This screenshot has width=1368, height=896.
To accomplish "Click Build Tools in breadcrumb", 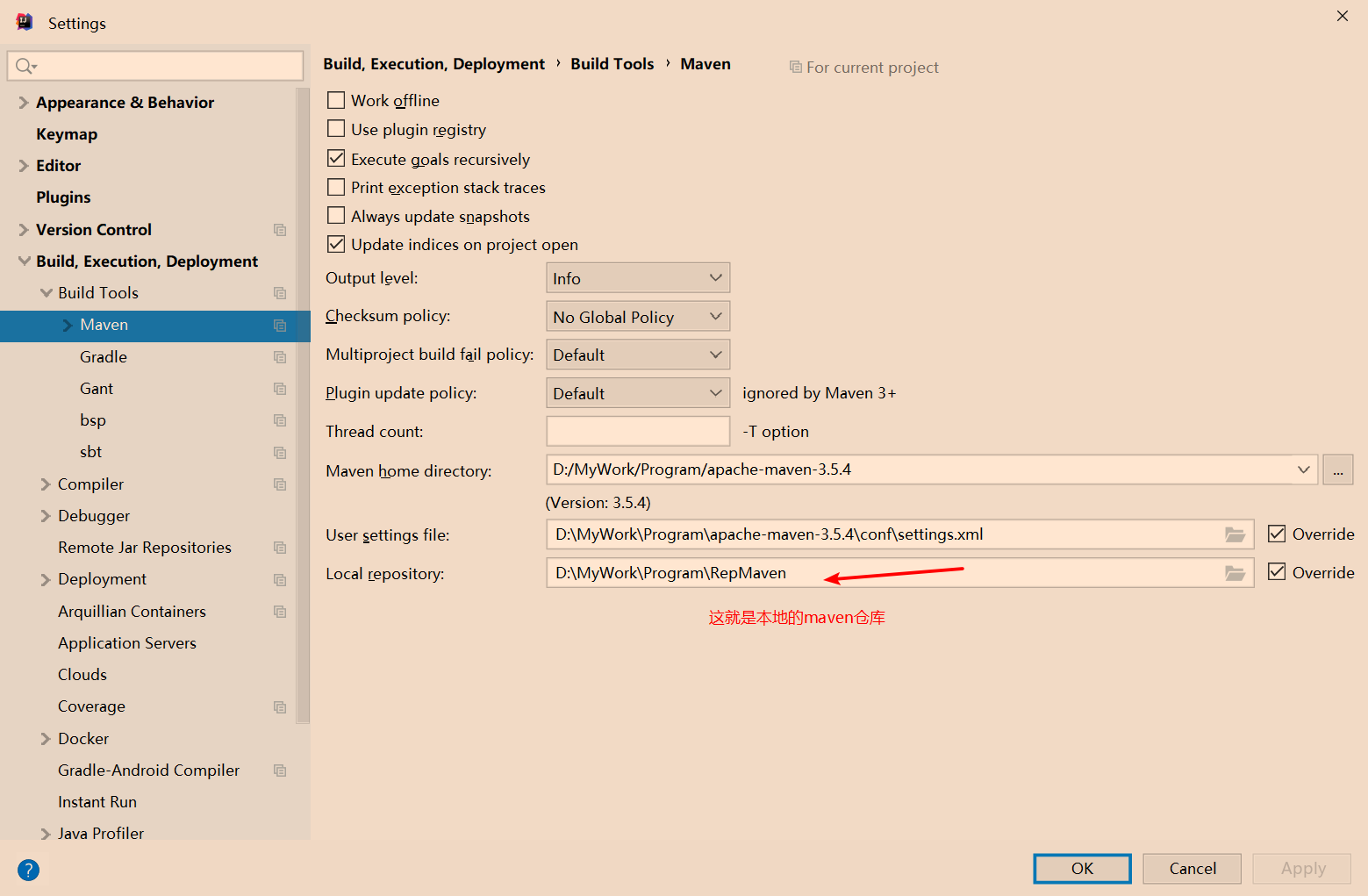I will 612,64.
